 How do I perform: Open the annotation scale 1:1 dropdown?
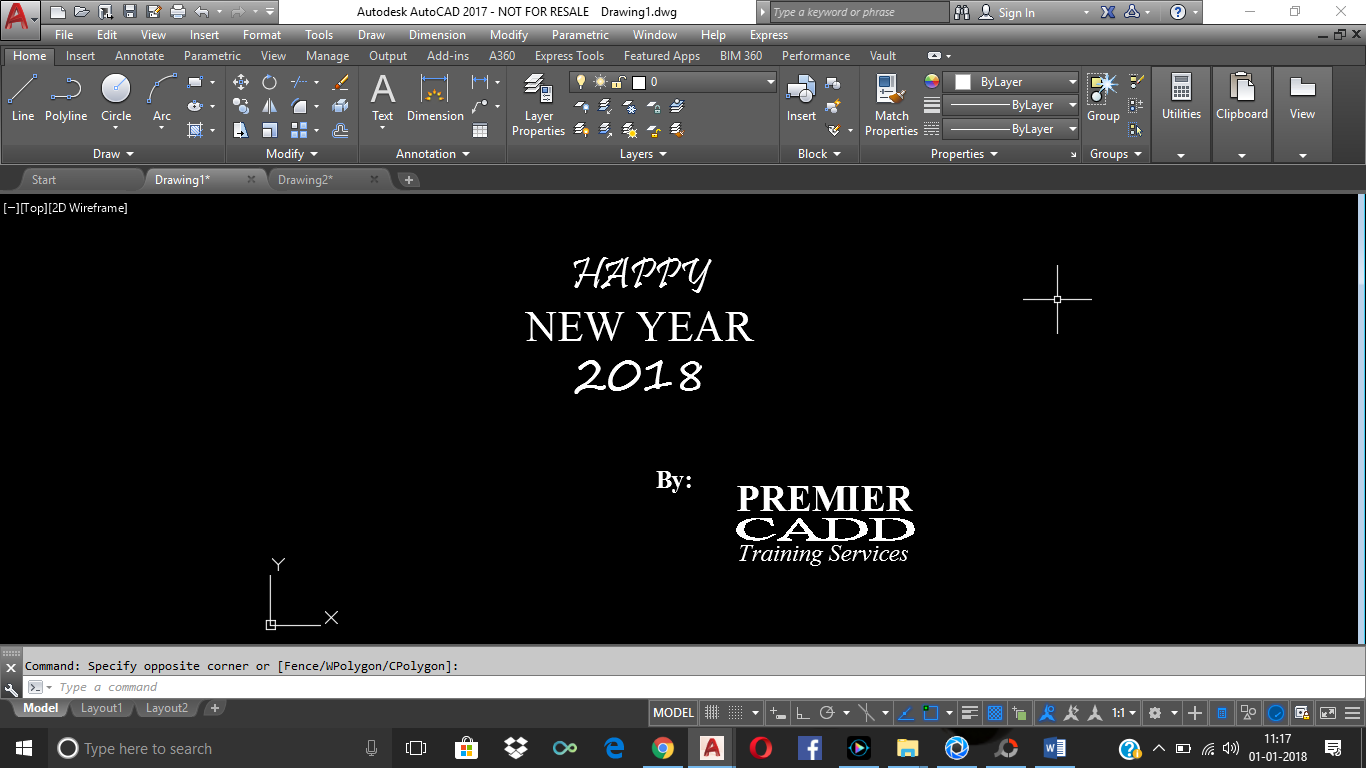[1124, 713]
